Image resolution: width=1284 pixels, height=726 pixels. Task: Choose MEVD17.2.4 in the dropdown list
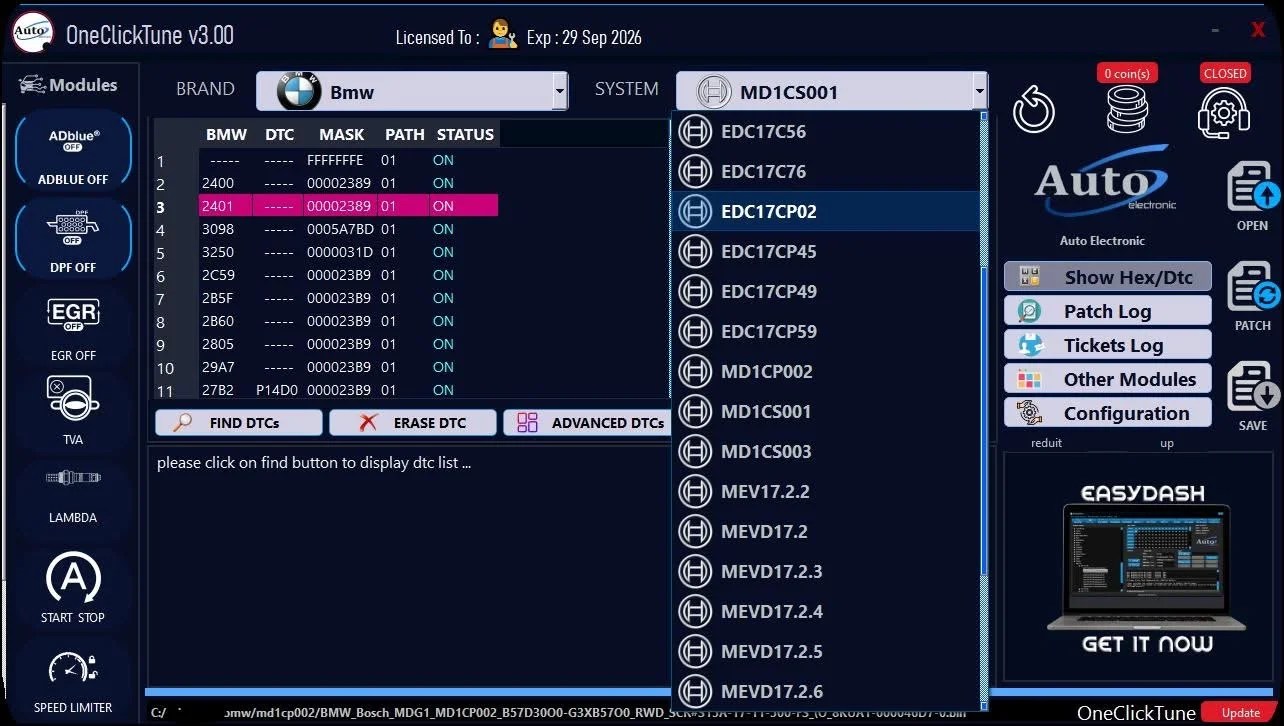826,612
